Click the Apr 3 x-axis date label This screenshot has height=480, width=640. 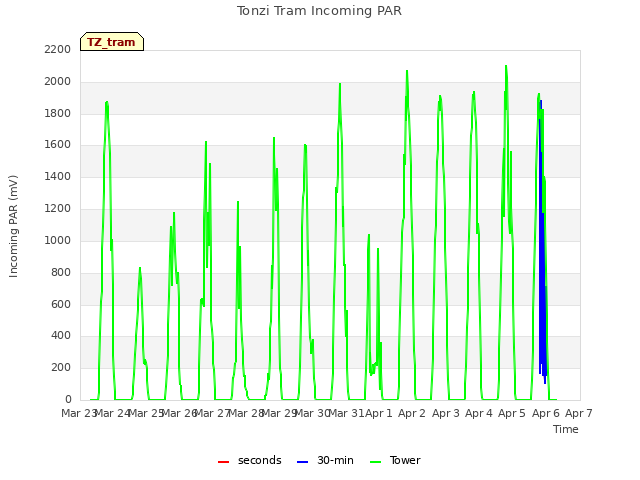point(445,413)
